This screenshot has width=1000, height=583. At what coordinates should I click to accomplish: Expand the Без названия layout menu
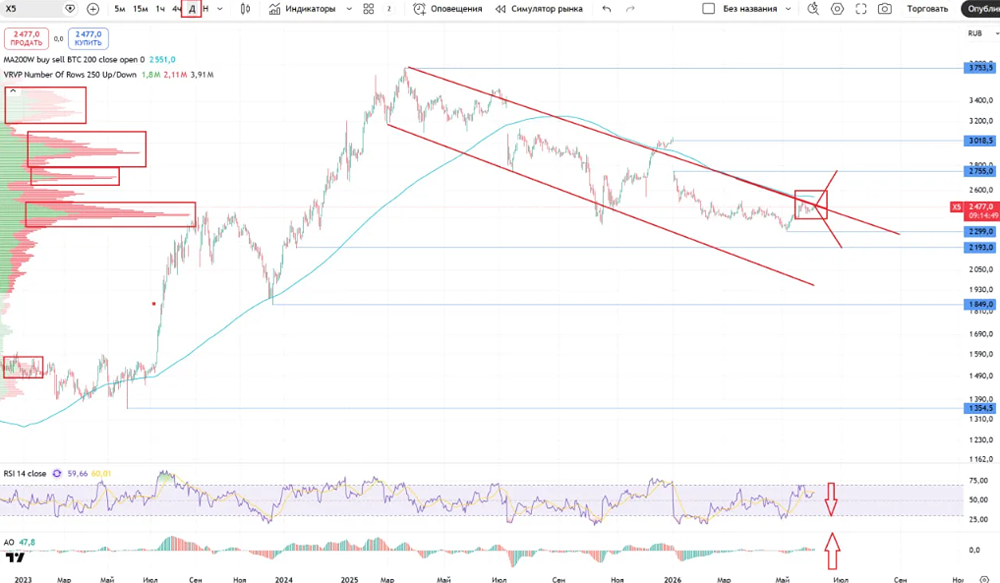click(788, 9)
